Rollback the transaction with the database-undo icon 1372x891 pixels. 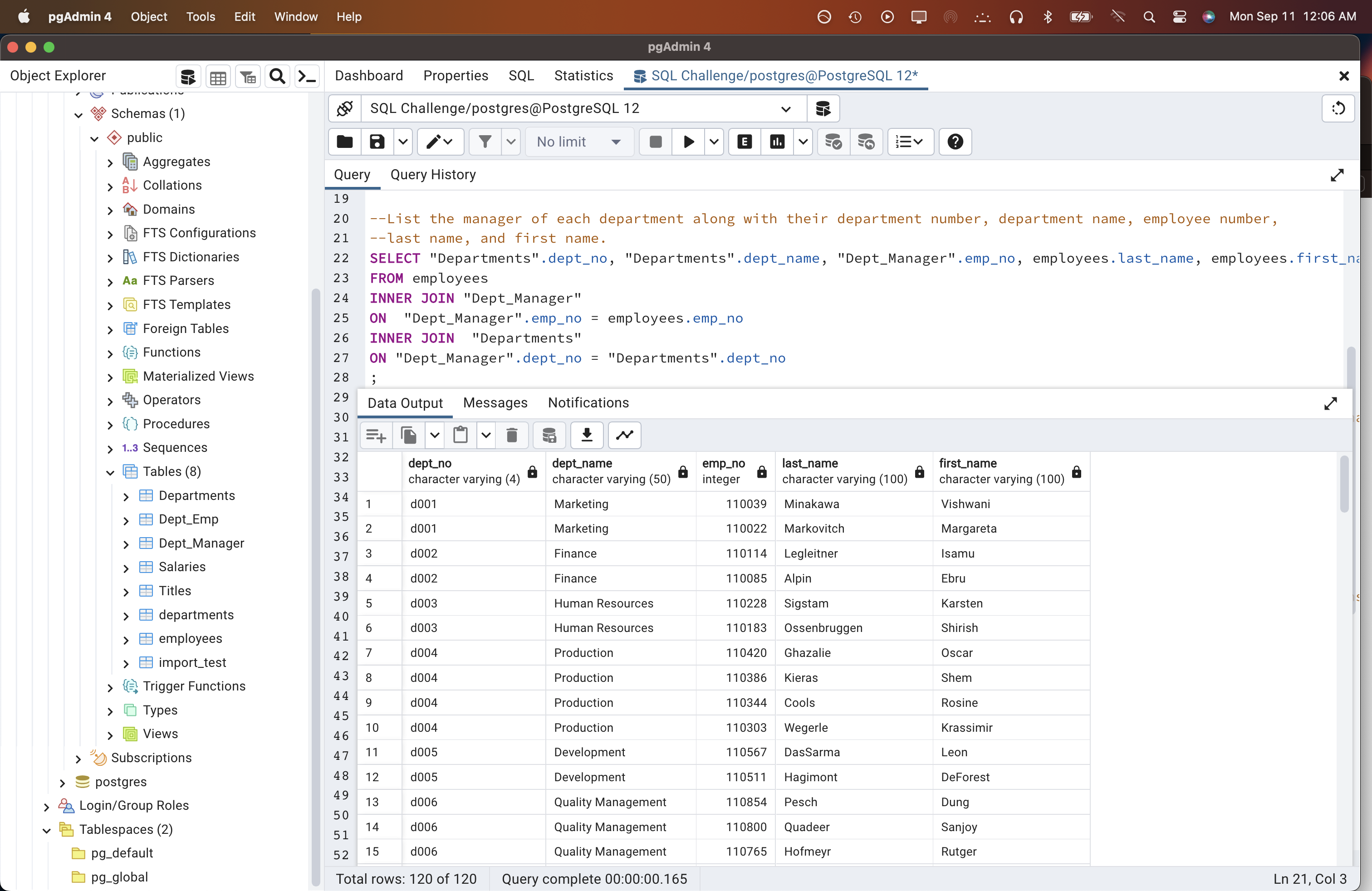[x=867, y=142]
